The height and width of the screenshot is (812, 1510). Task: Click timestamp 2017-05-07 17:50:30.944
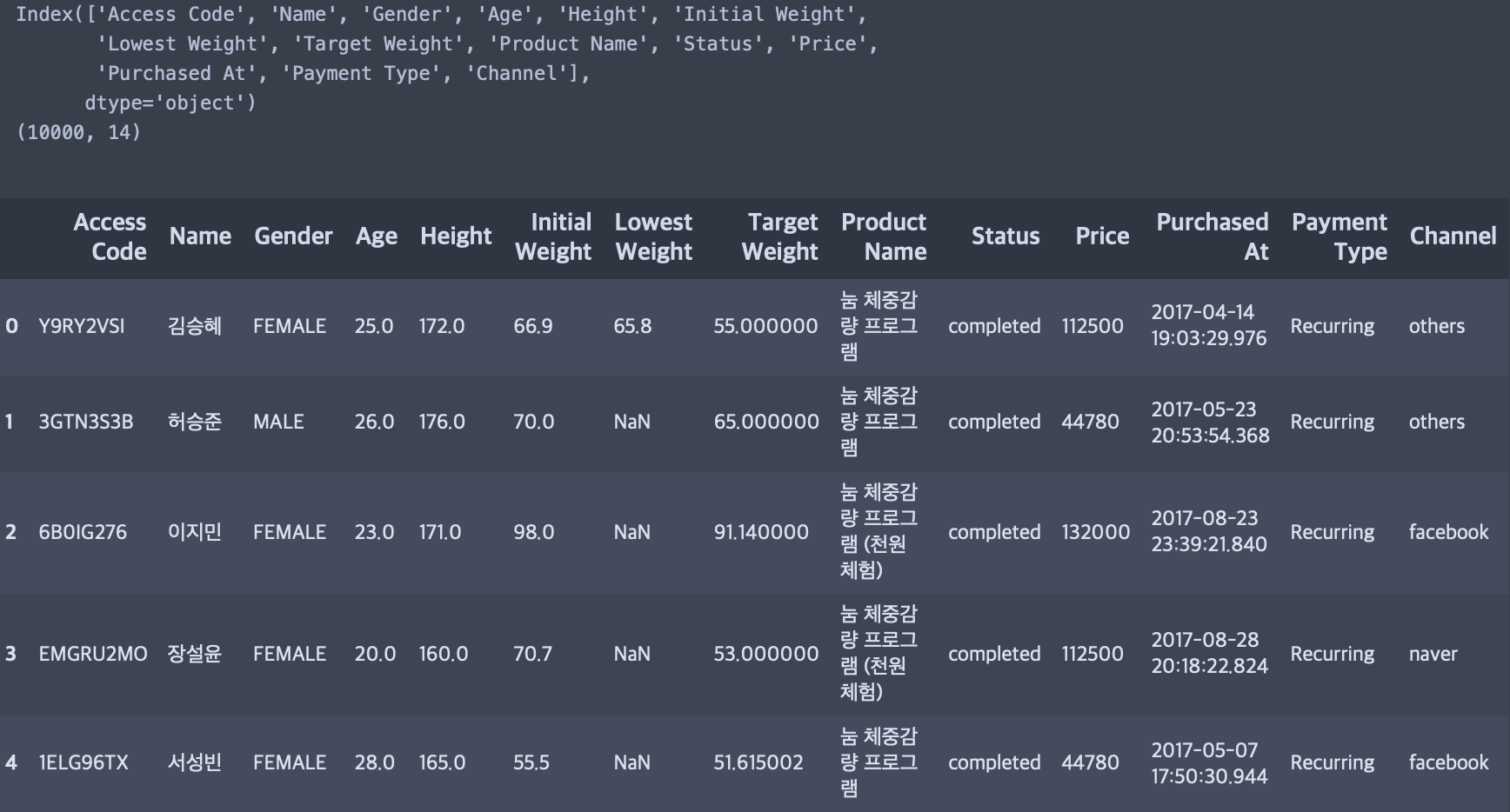pos(1210,762)
